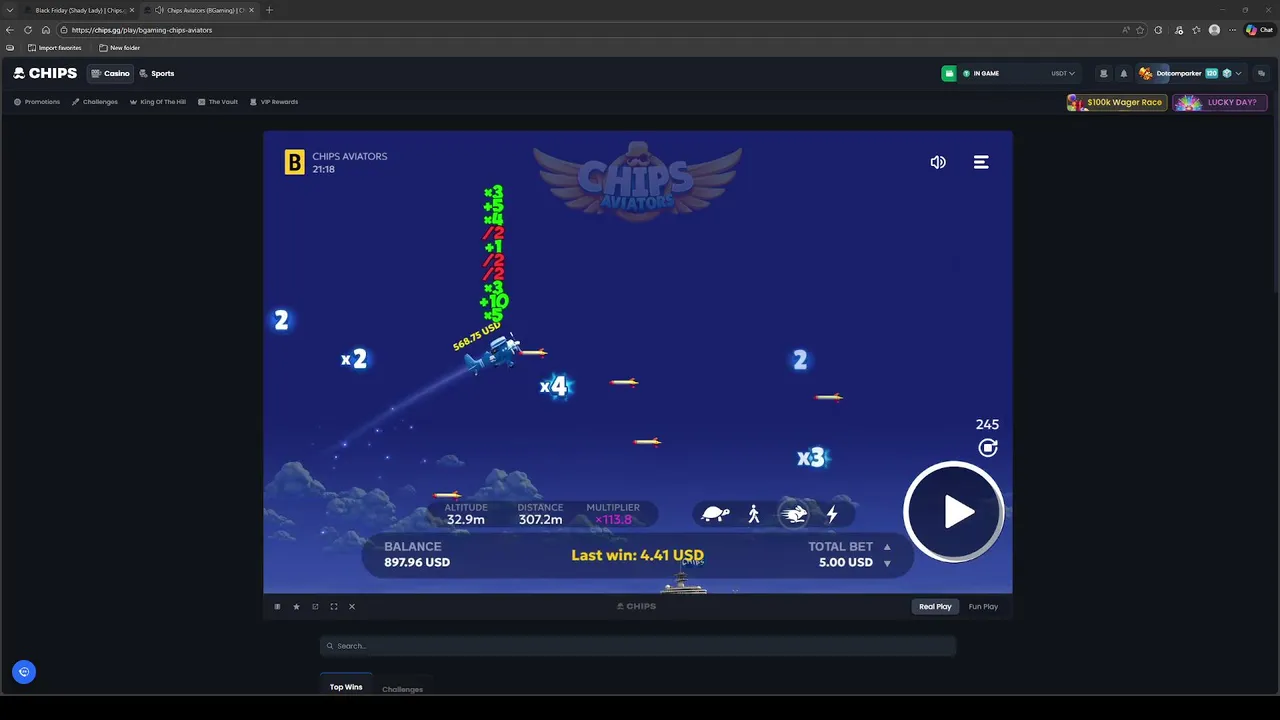Open Challenges in the top navigation
Screen dimensions: 1280x720
click(x=95, y=102)
